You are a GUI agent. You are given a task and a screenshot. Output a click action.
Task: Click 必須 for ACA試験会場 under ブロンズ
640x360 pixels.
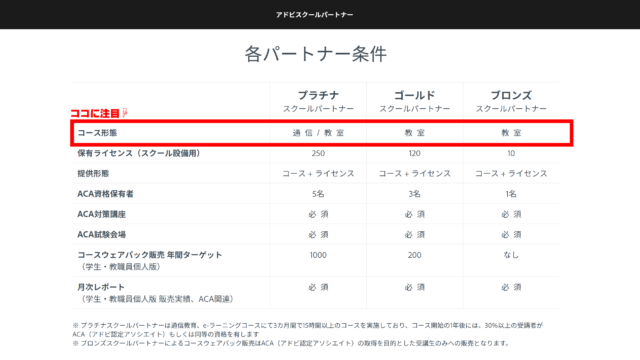pos(511,235)
